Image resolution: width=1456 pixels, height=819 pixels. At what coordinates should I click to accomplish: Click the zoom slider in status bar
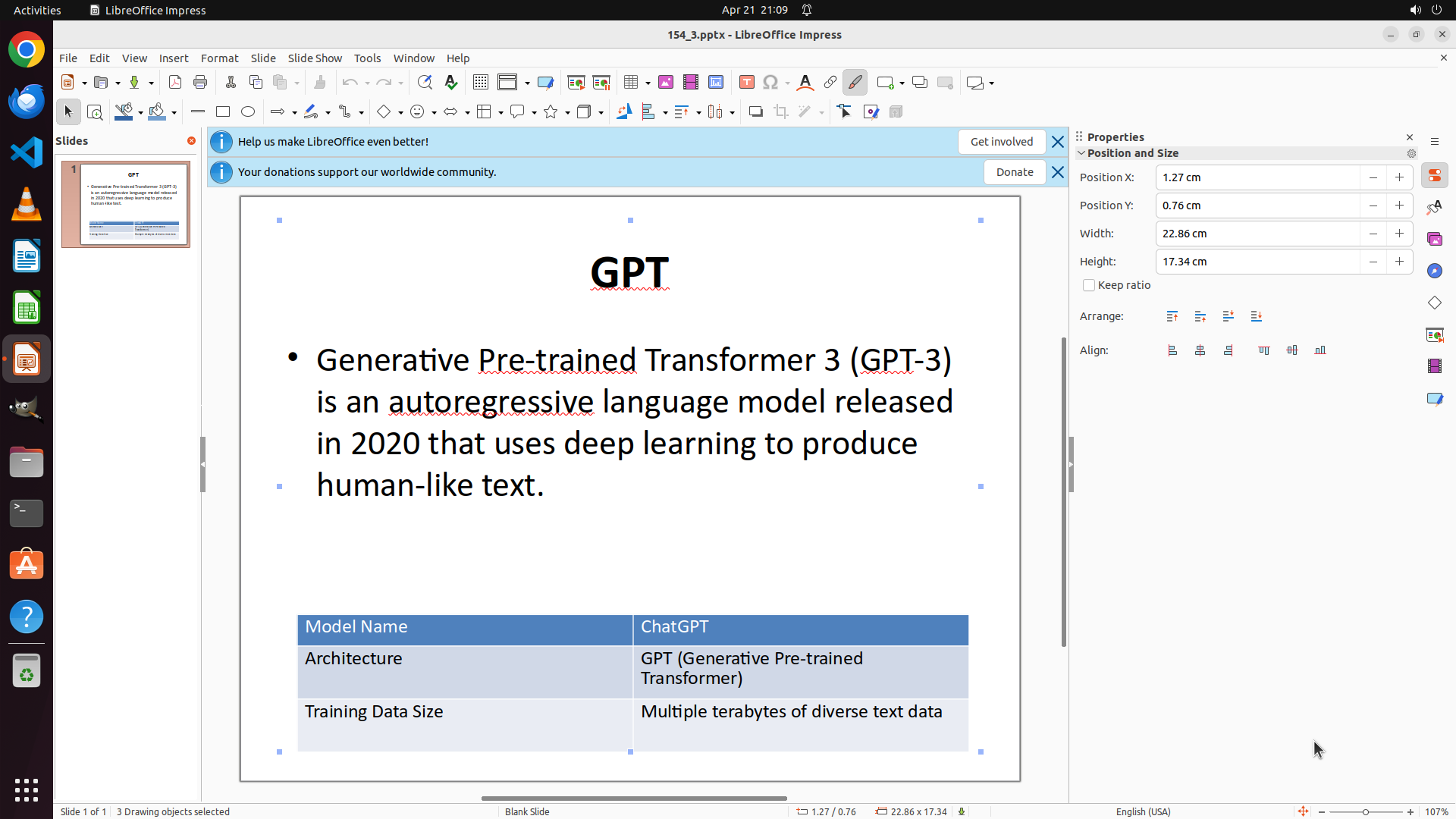[x=1365, y=812]
